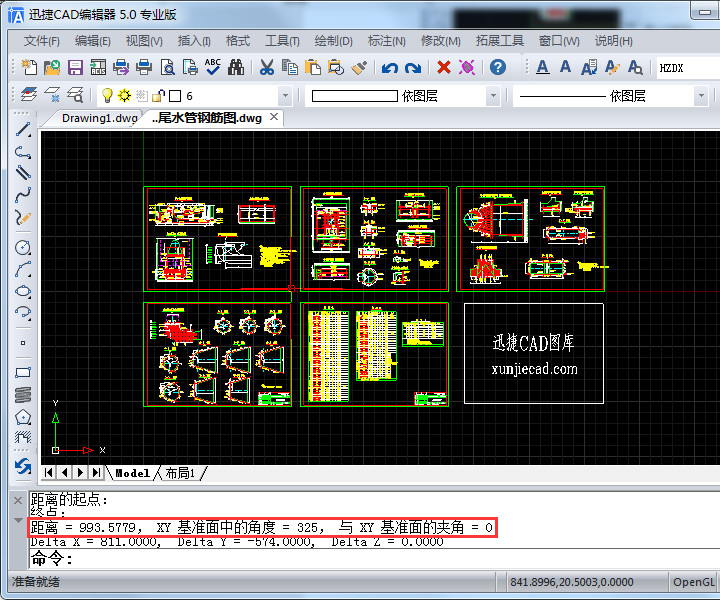Open the 标注(N) menu

[x=387, y=41]
